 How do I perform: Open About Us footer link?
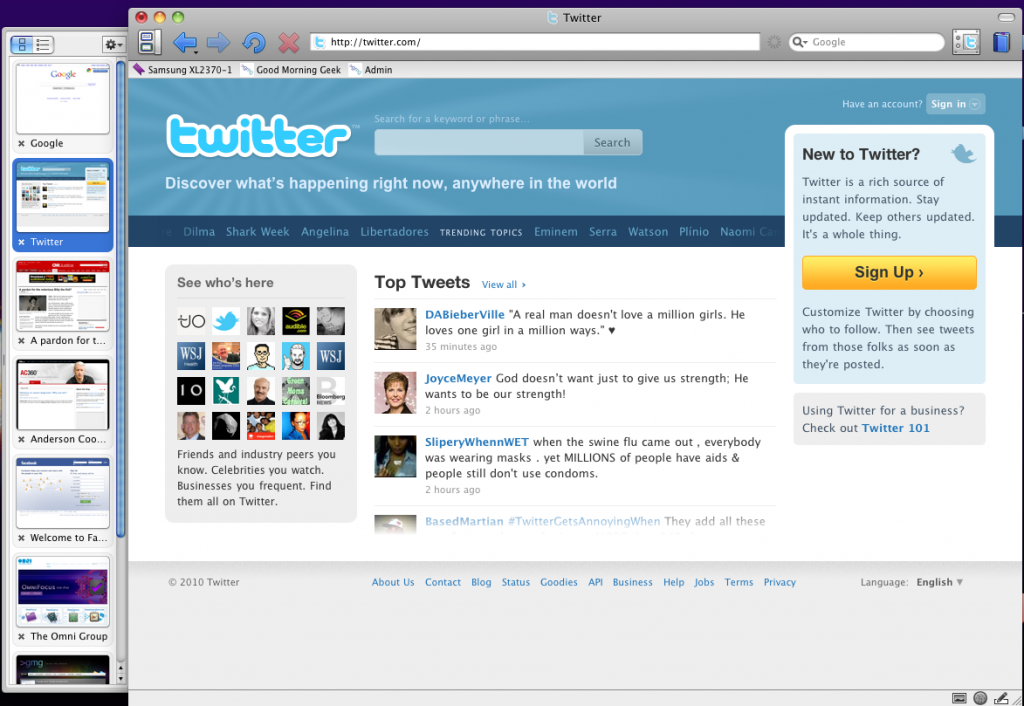[x=393, y=582]
